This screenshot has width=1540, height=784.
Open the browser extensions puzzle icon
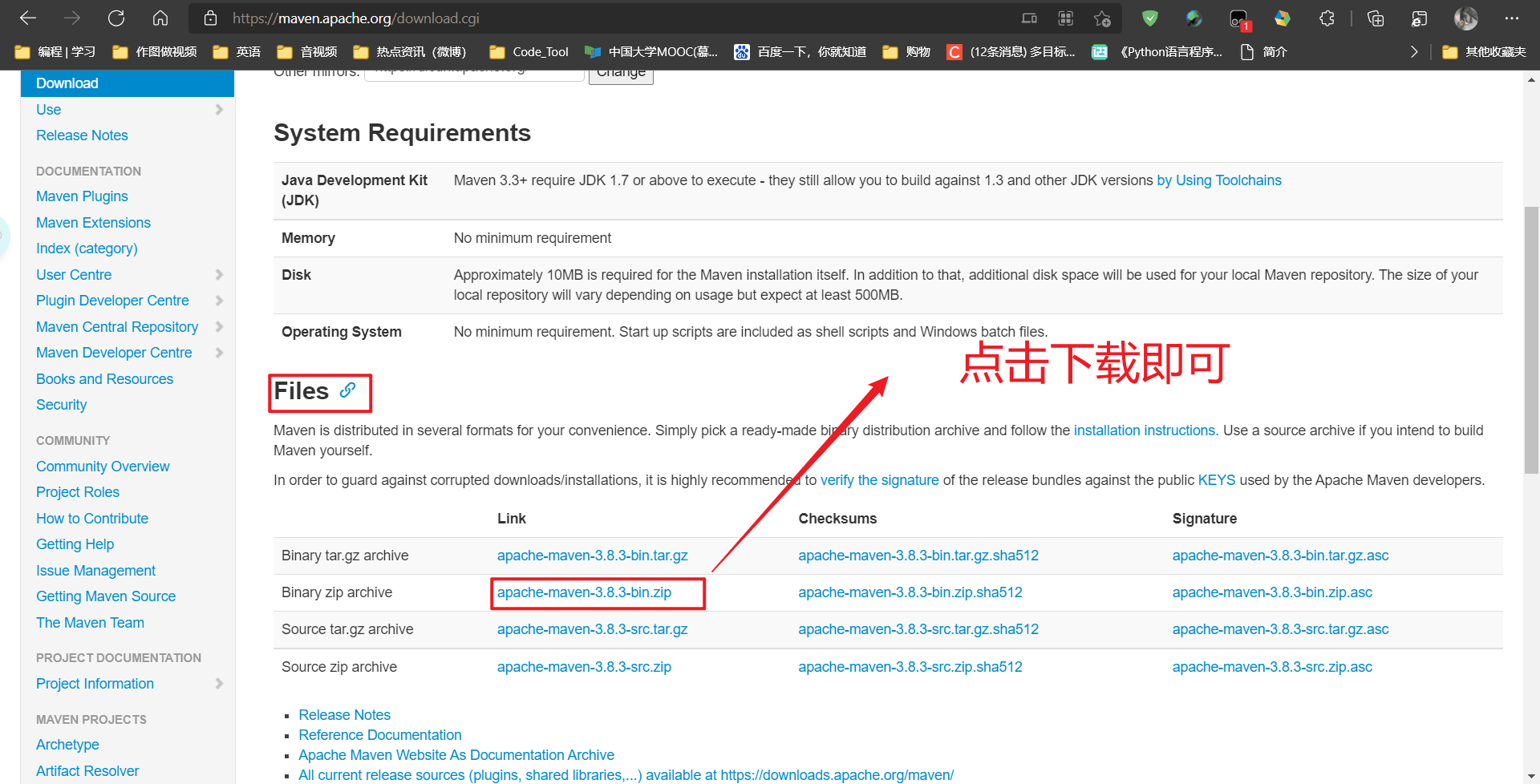[1327, 18]
